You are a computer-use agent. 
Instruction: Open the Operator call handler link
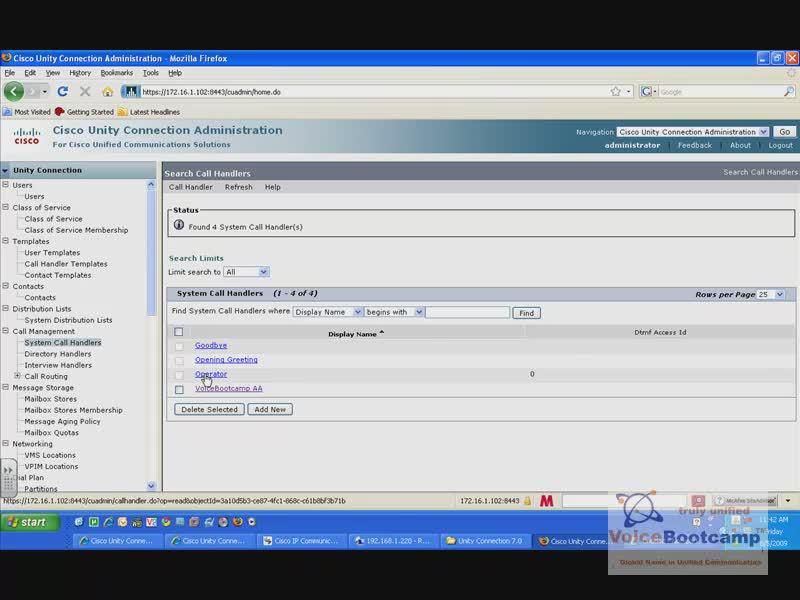point(211,374)
